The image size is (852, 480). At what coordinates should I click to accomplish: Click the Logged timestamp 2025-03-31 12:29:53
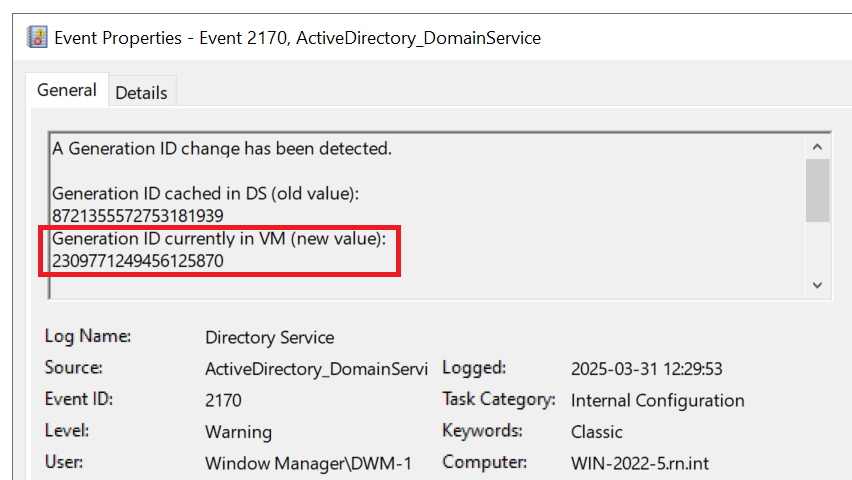click(646, 369)
